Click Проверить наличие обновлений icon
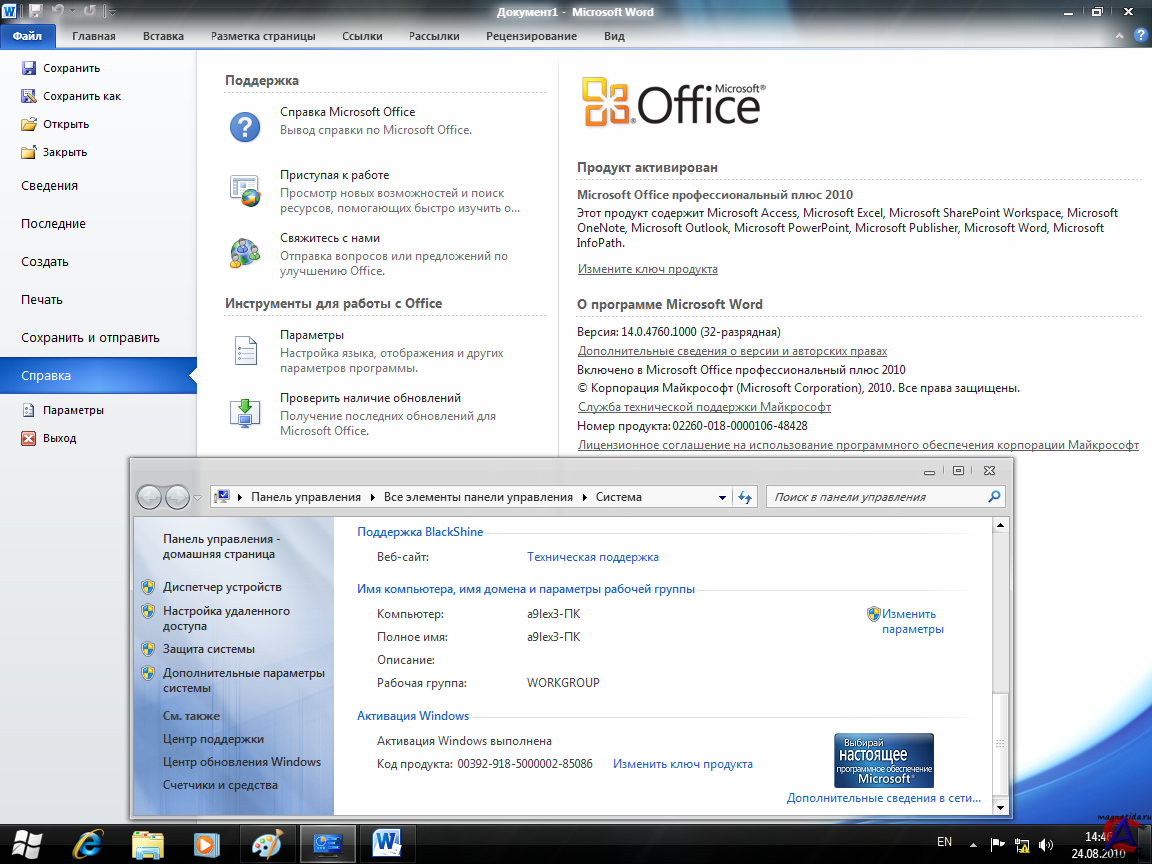Image resolution: width=1152 pixels, height=864 pixels. click(x=245, y=412)
